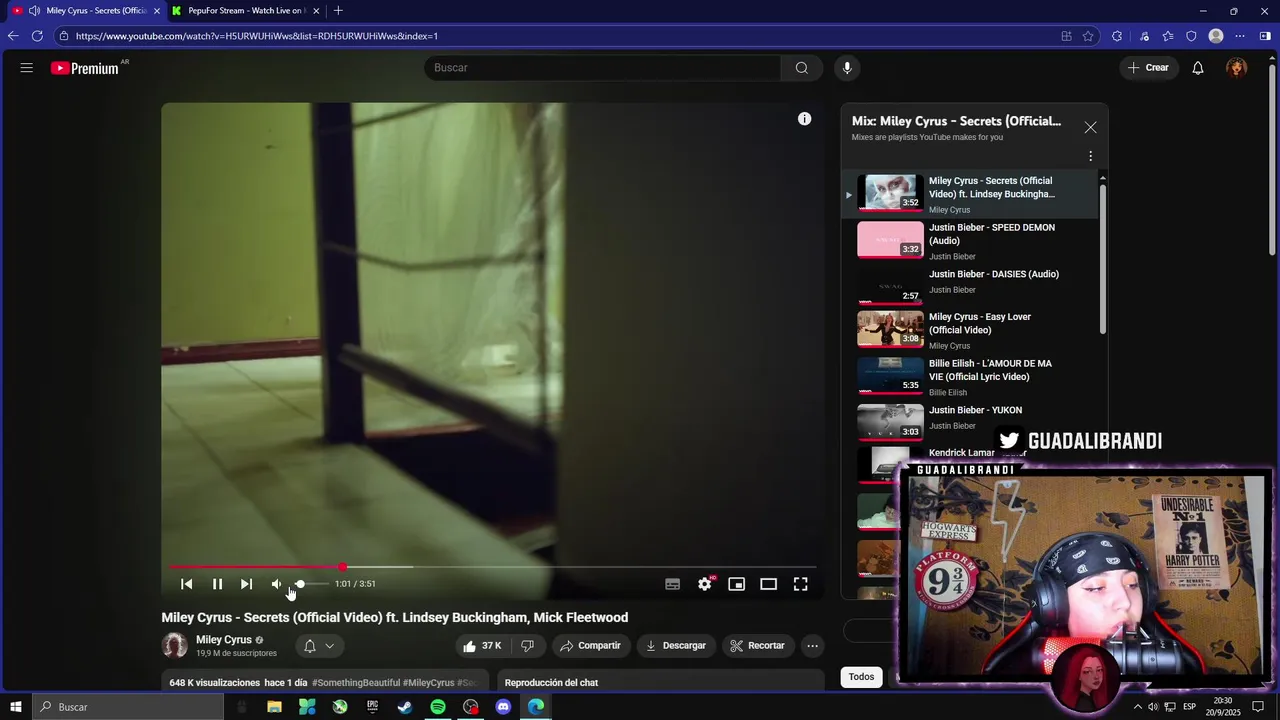The height and width of the screenshot is (720, 1280).
Task: Switch to PepuFor Stream browser tab
Action: click(x=245, y=11)
